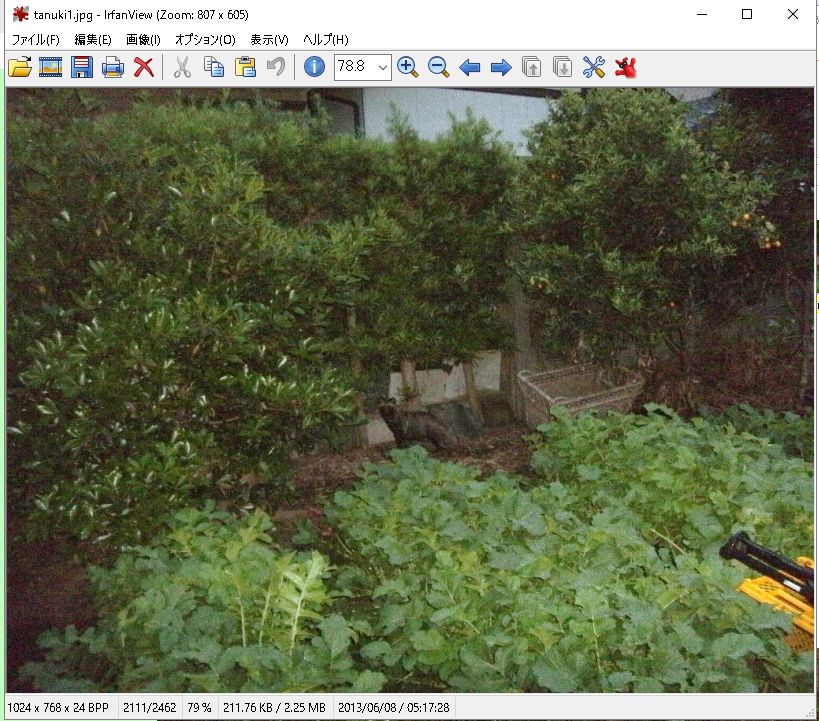
Task: Click the red IrfanView mascot About icon
Action: coord(626,68)
